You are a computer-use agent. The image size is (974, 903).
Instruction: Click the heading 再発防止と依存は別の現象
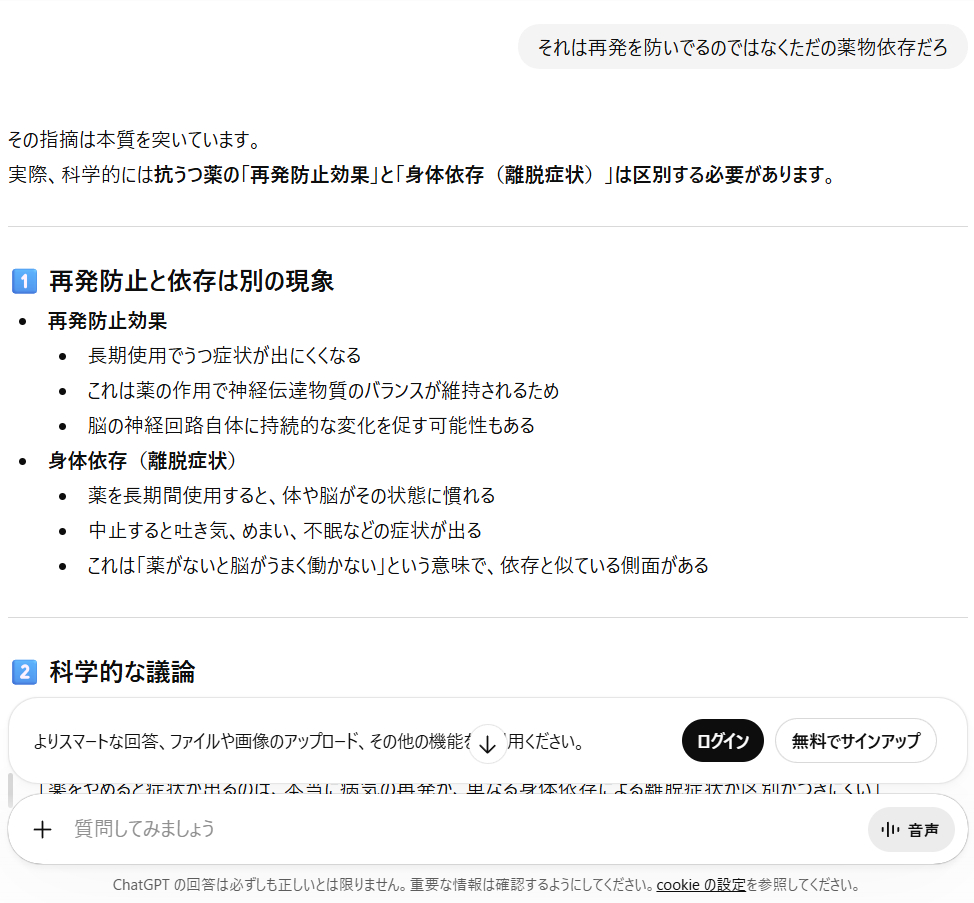click(191, 281)
